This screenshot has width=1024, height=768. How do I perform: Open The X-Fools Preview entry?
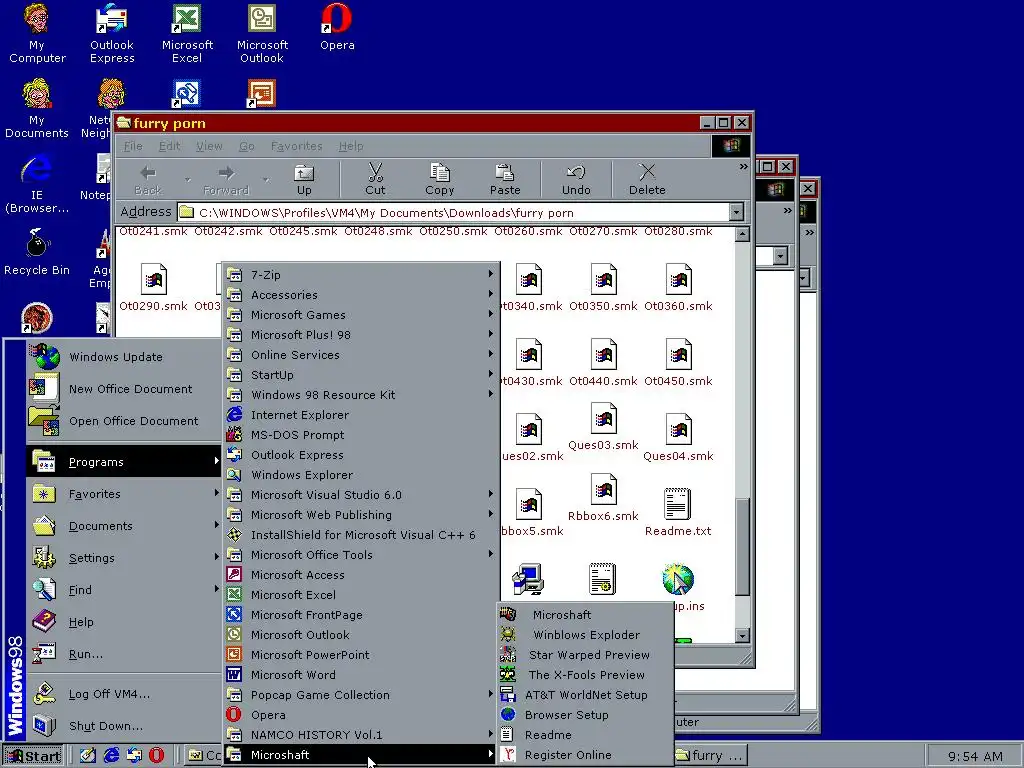pos(585,675)
